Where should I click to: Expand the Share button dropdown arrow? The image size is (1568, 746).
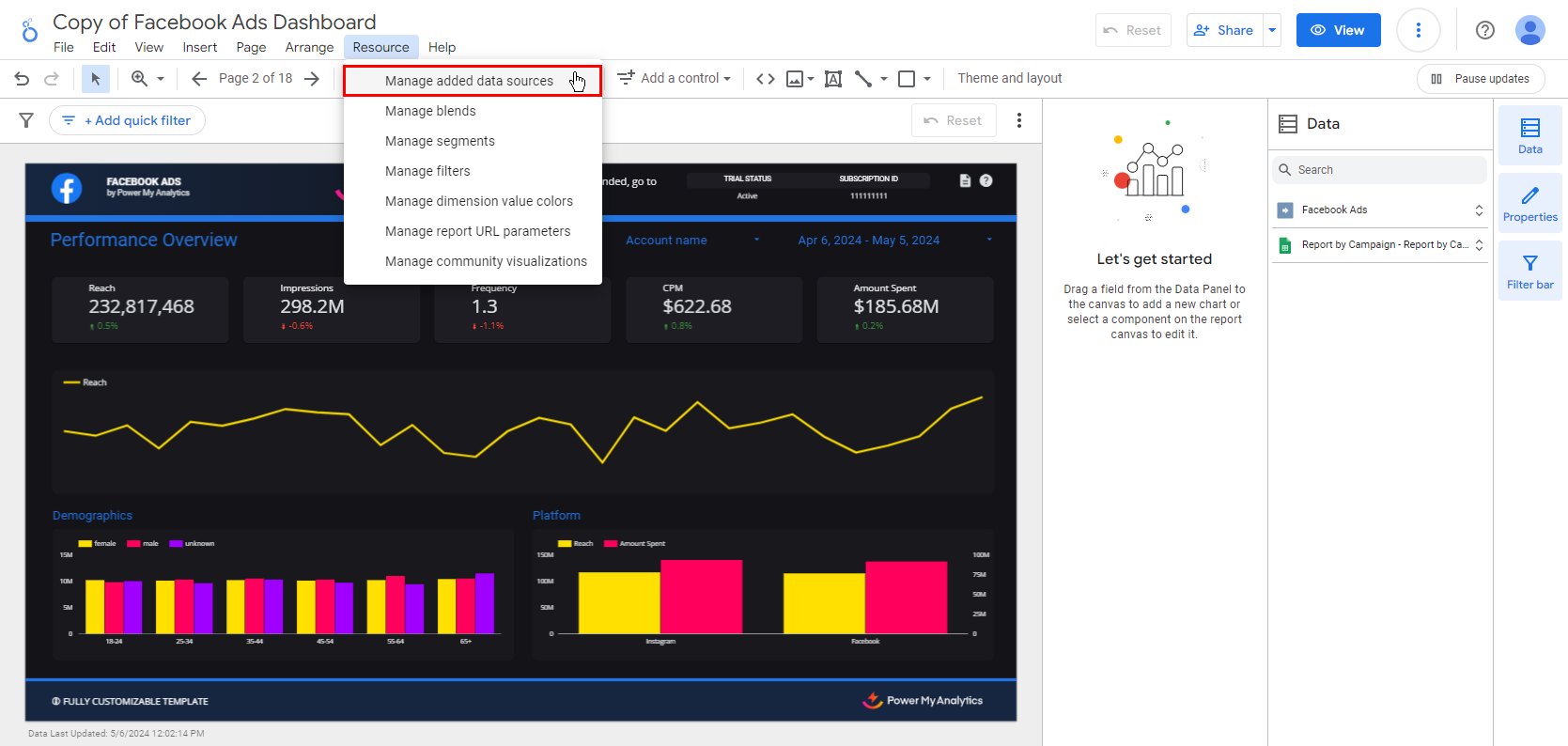tap(1272, 30)
